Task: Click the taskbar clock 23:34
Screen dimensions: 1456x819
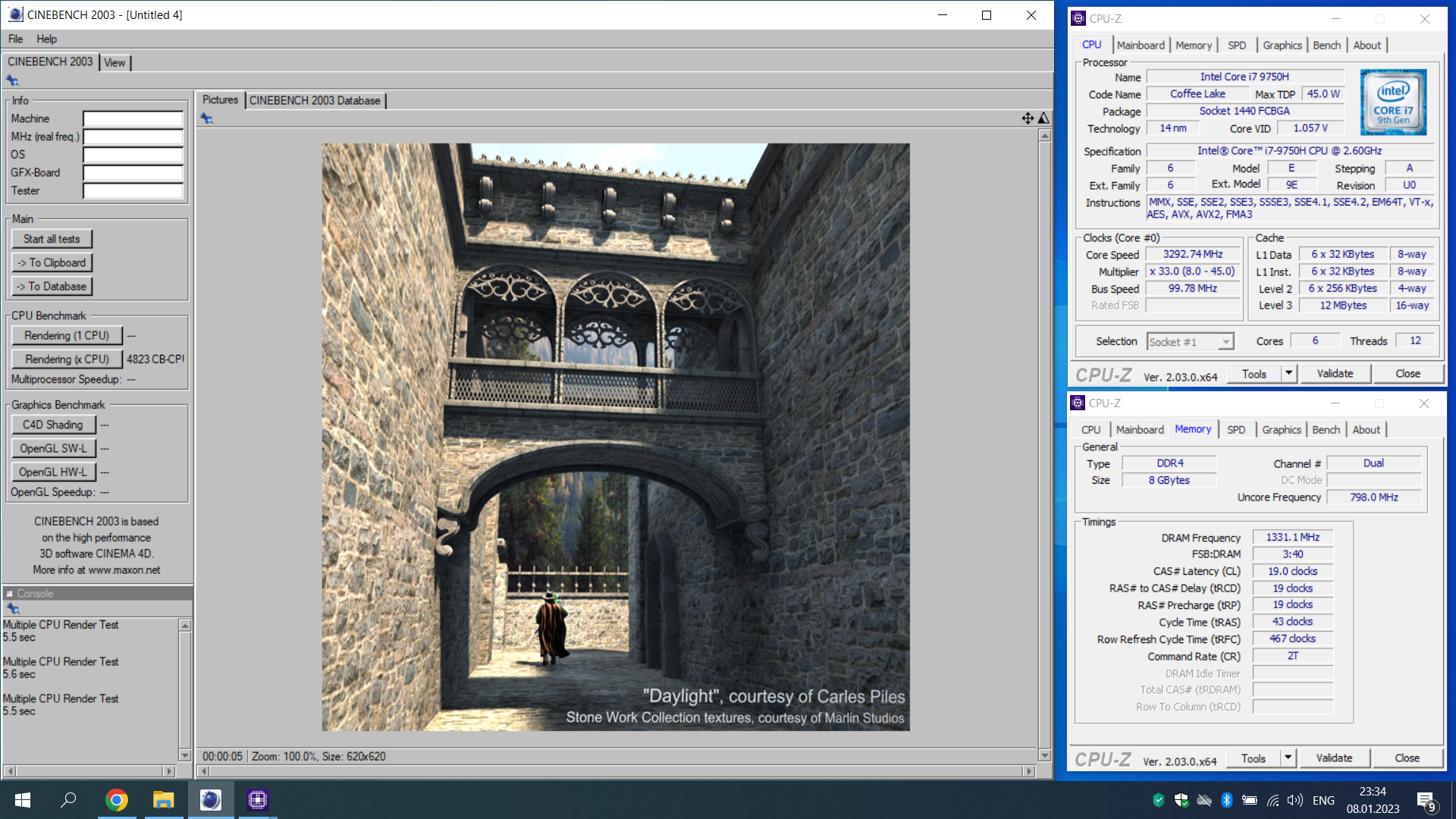Action: (x=1373, y=791)
